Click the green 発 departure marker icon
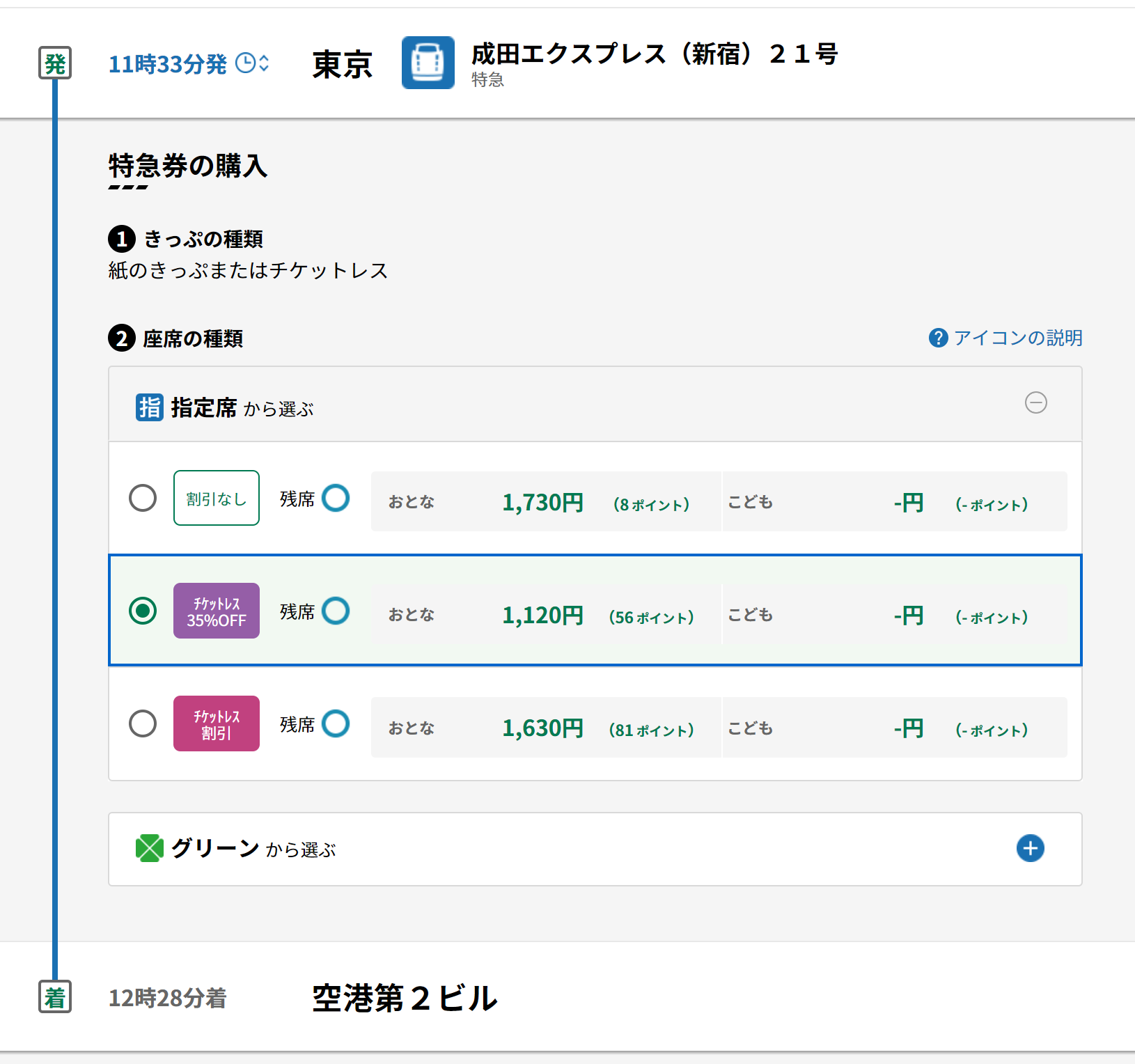The height and width of the screenshot is (1064, 1135). click(x=55, y=63)
